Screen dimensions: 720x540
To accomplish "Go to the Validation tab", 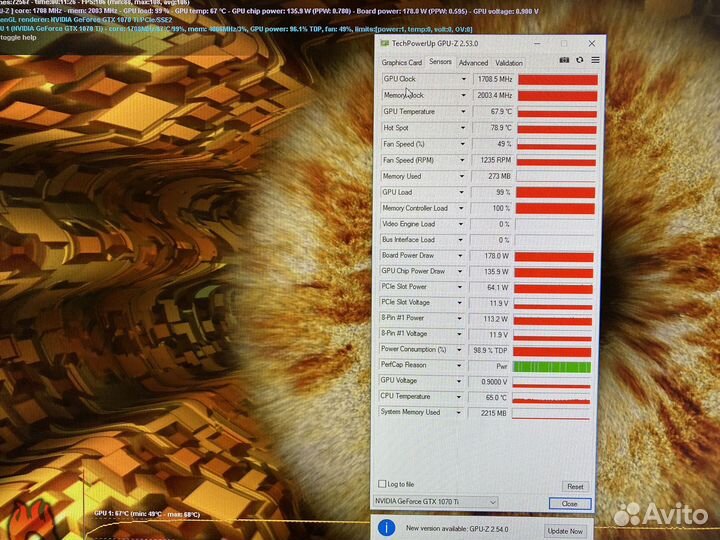I will click(x=509, y=62).
